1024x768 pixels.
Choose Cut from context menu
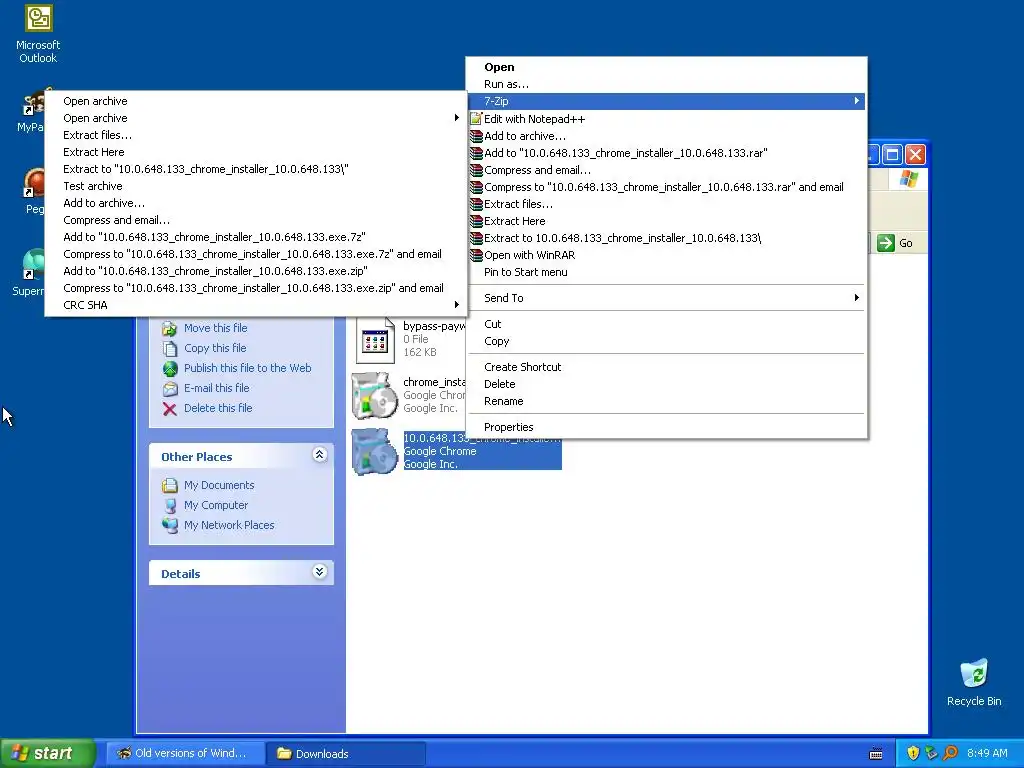pyautogui.click(x=667, y=324)
